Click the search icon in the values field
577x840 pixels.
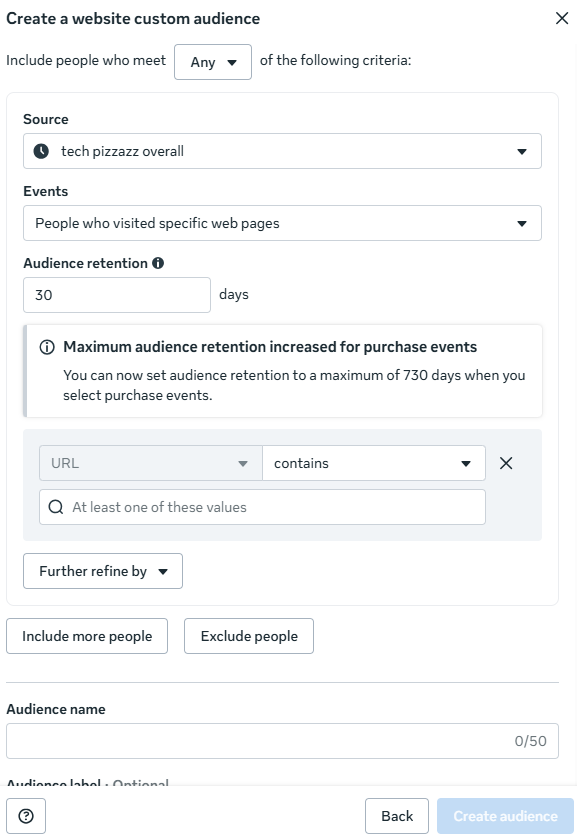(x=56, y=507)
